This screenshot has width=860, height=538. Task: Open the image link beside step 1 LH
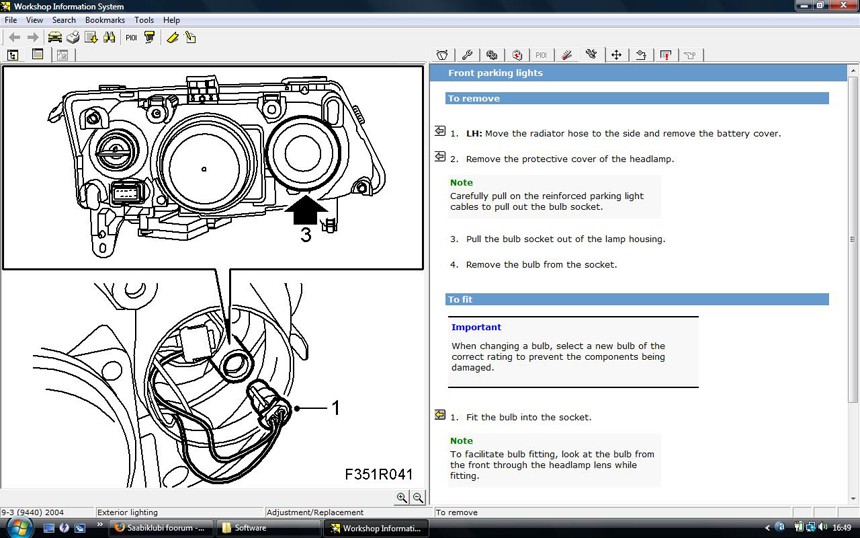click(x=440, y=131)
